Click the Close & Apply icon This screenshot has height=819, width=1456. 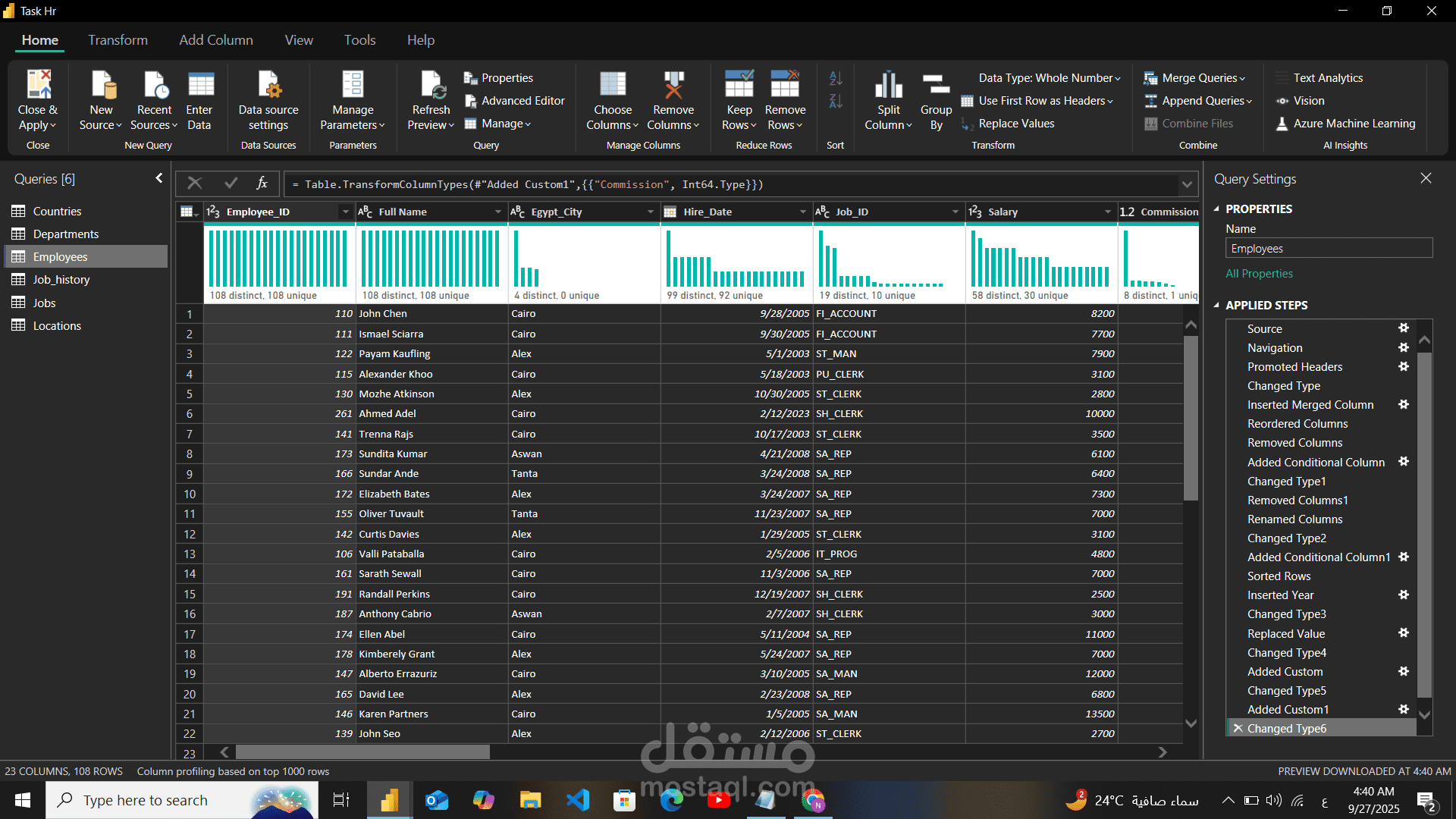coord(38,85)
